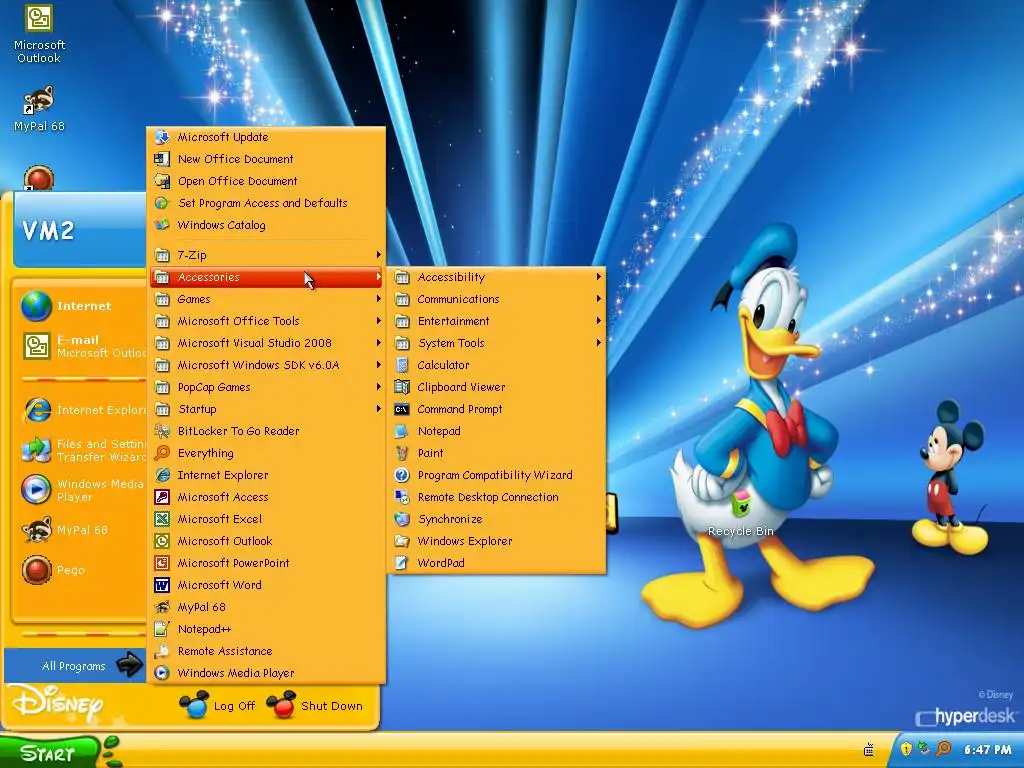The width and height of the screenshot is (1024, 768).
Task: Open the MyPal 68 desktop shortcut
Action: [x=39, y=108]
